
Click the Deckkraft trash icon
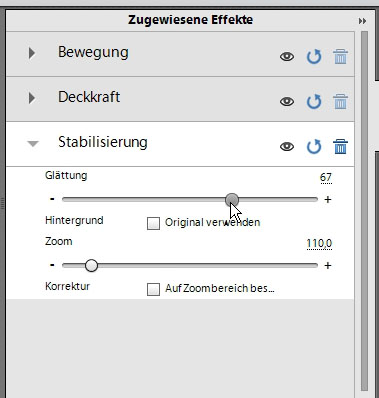pyautogui.click(x=340, y=101)
